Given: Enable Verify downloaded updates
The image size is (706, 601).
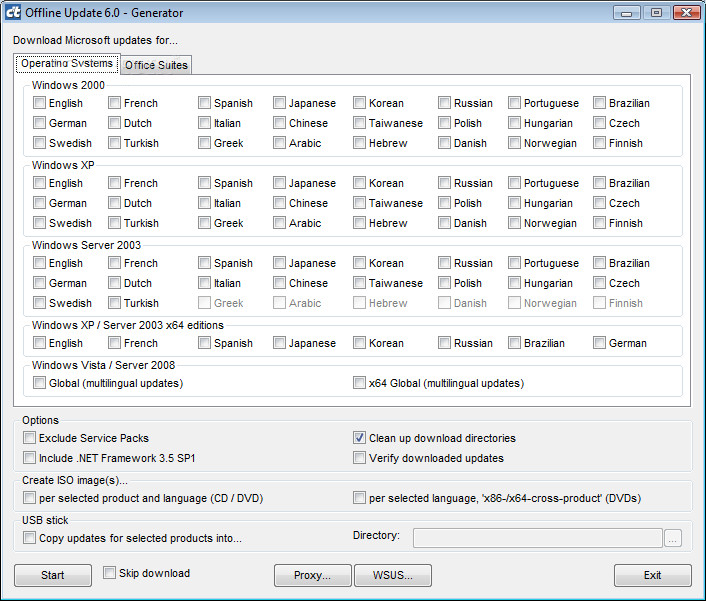Looking at the screenshot, I should [359, 458].
